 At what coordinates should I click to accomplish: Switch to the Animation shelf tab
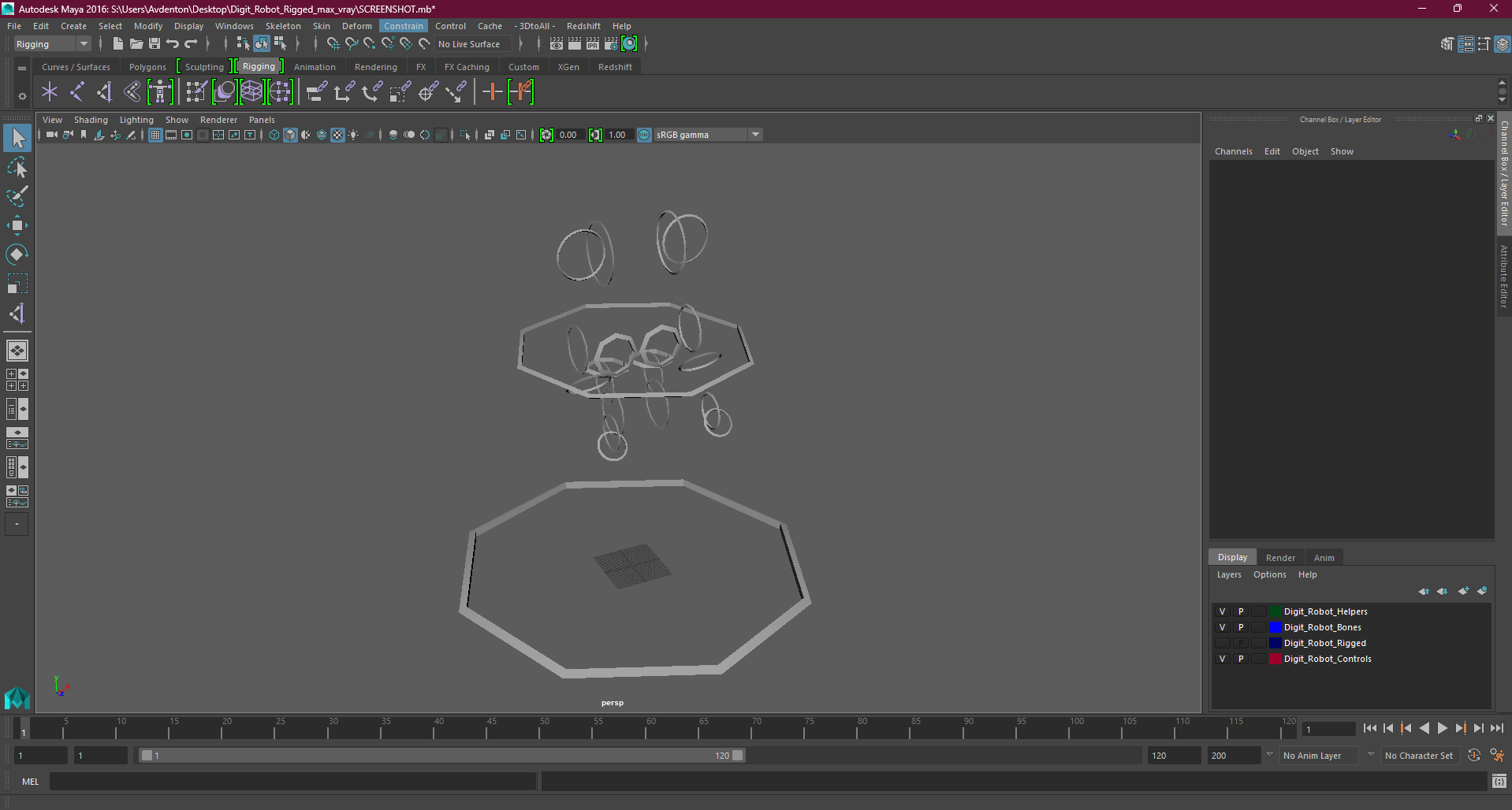[315, 67]
